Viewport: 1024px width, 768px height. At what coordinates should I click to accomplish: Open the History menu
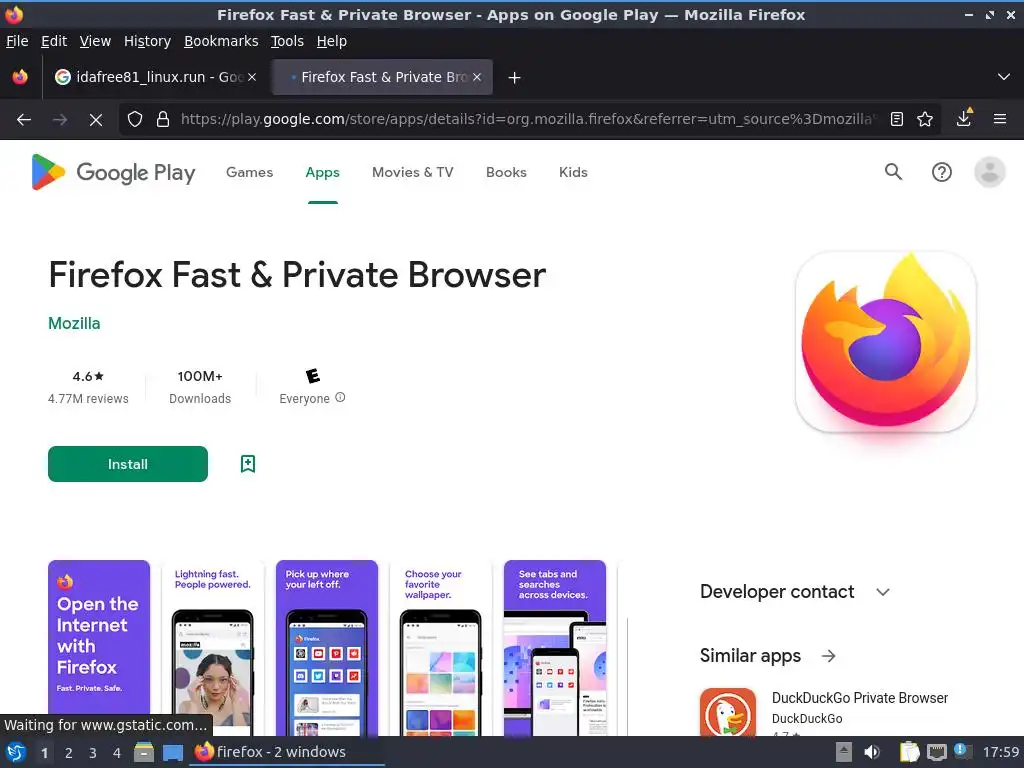click(x=147, y=41)
